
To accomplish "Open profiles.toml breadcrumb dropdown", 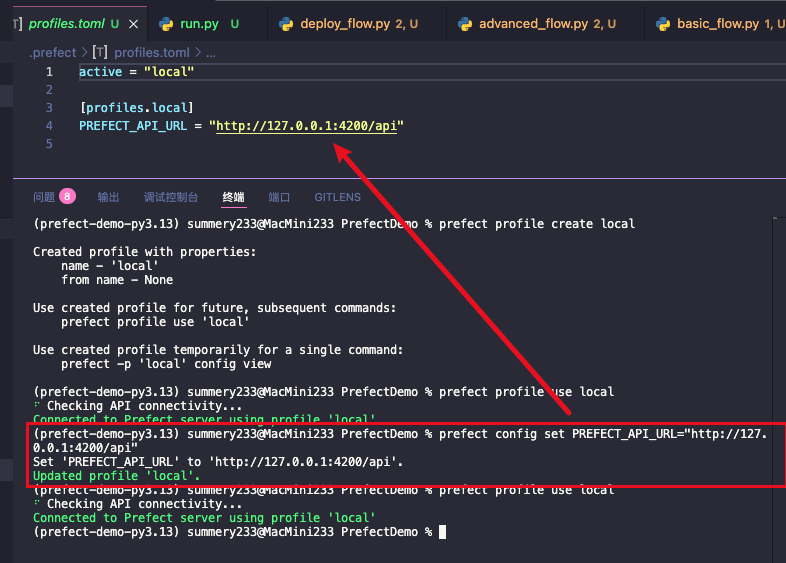I will (151, 52).
